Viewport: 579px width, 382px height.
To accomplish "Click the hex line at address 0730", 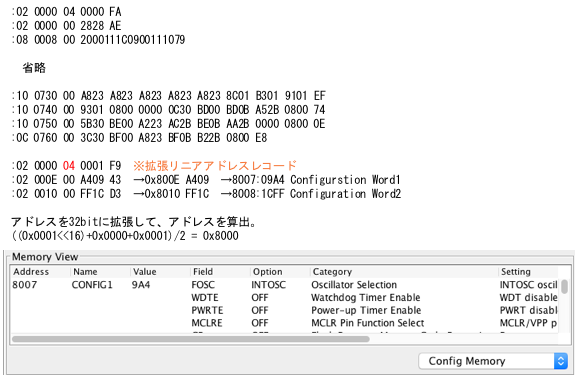I will pos(168,96).
